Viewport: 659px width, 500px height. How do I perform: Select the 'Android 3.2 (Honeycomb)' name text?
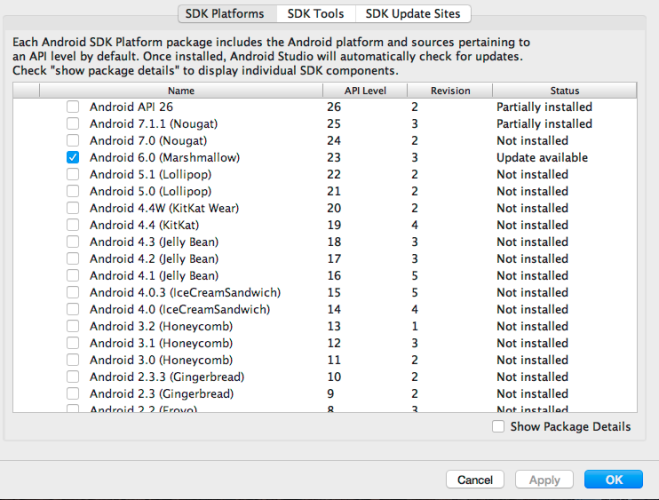tap(161, 326)
